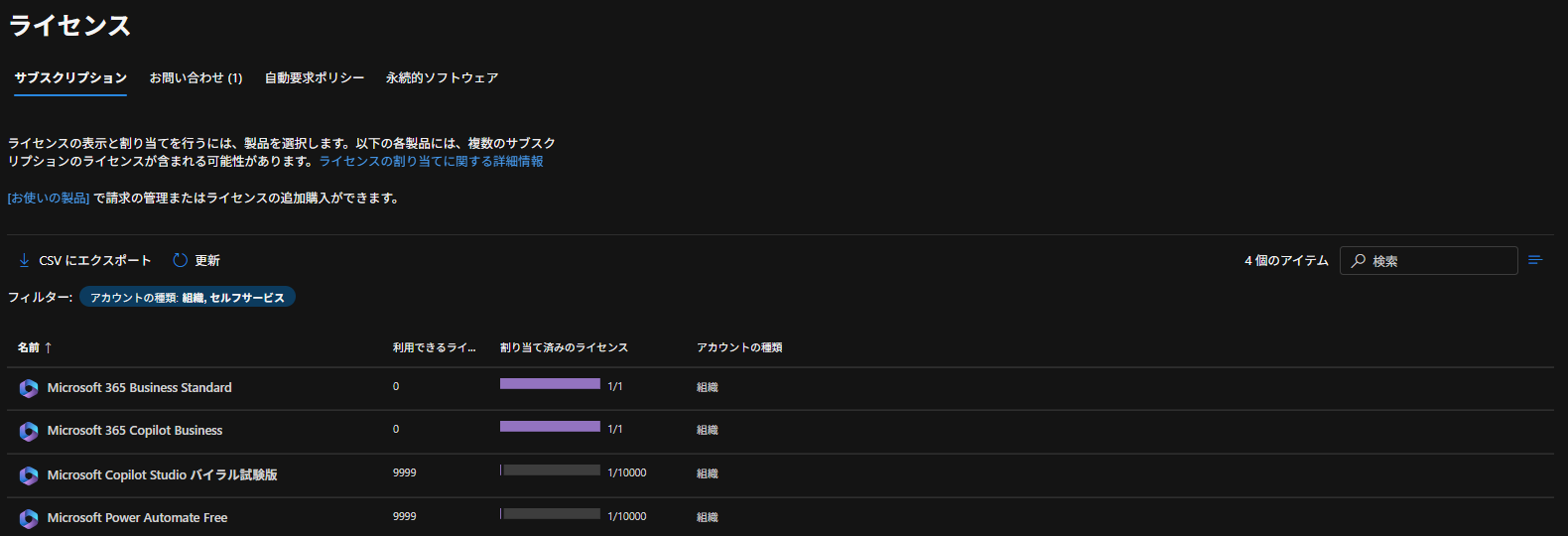This screenshot has height=536, width=1568.
Task: Click the sort arrow next to 名前
Action: point(48,347)
